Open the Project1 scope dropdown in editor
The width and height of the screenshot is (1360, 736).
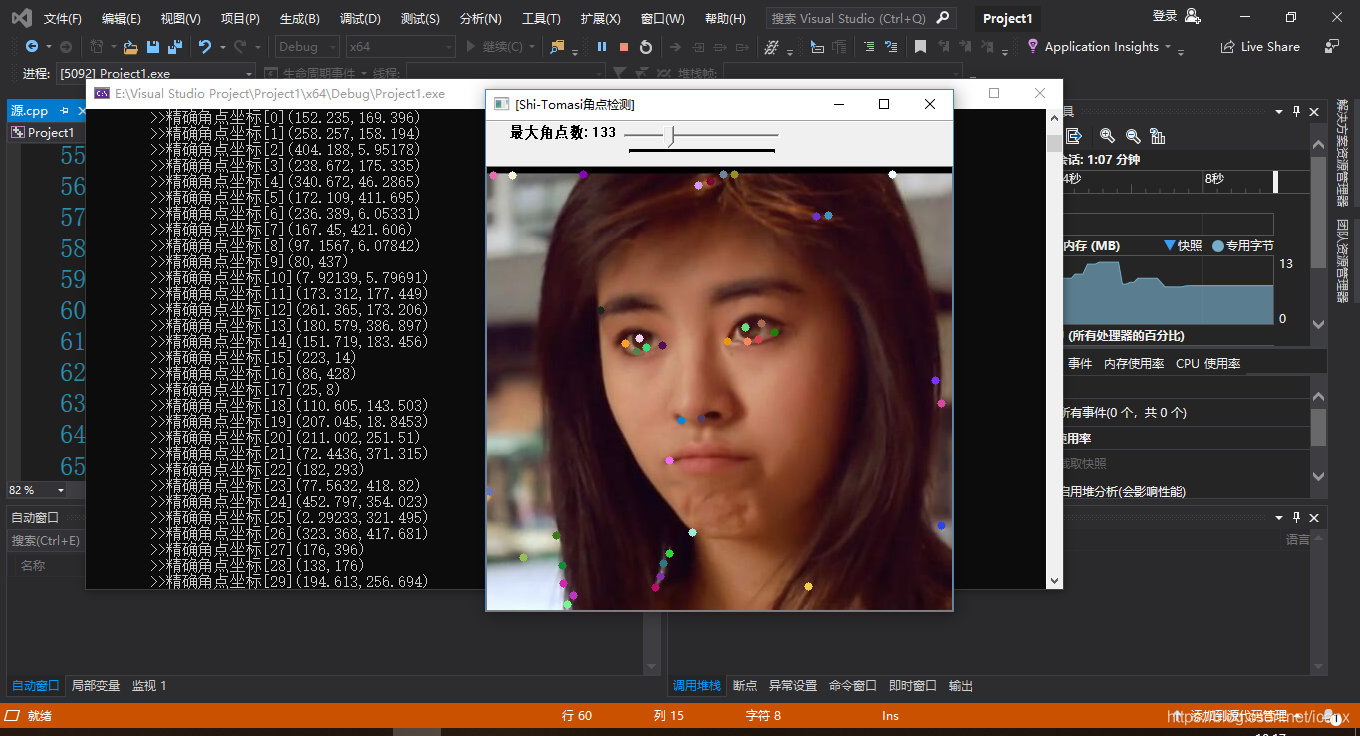pyautogui.click(x=45, y=132)
